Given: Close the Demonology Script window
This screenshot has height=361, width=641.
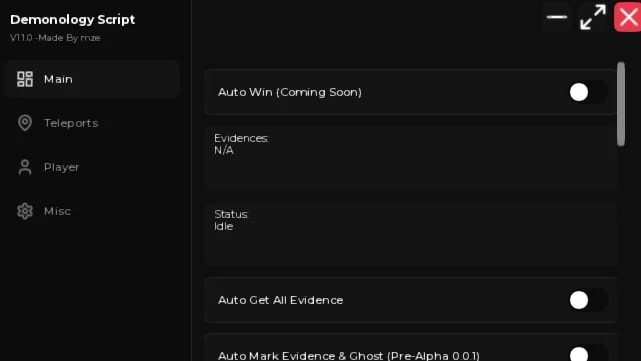Looking at the screenshot, I should pos(628,17).
